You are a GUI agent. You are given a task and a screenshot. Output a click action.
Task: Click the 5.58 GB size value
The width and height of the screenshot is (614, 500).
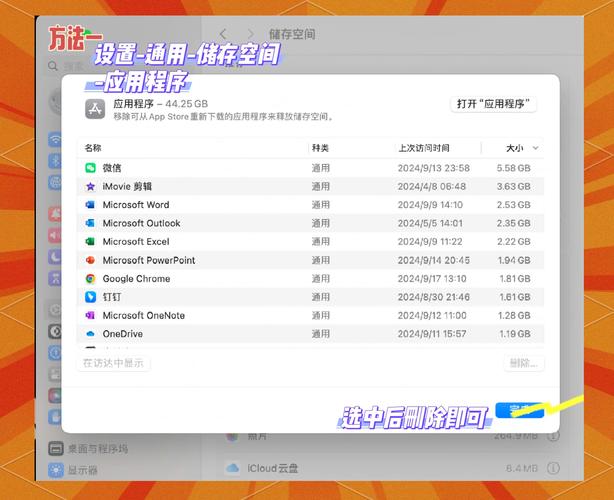513,168
